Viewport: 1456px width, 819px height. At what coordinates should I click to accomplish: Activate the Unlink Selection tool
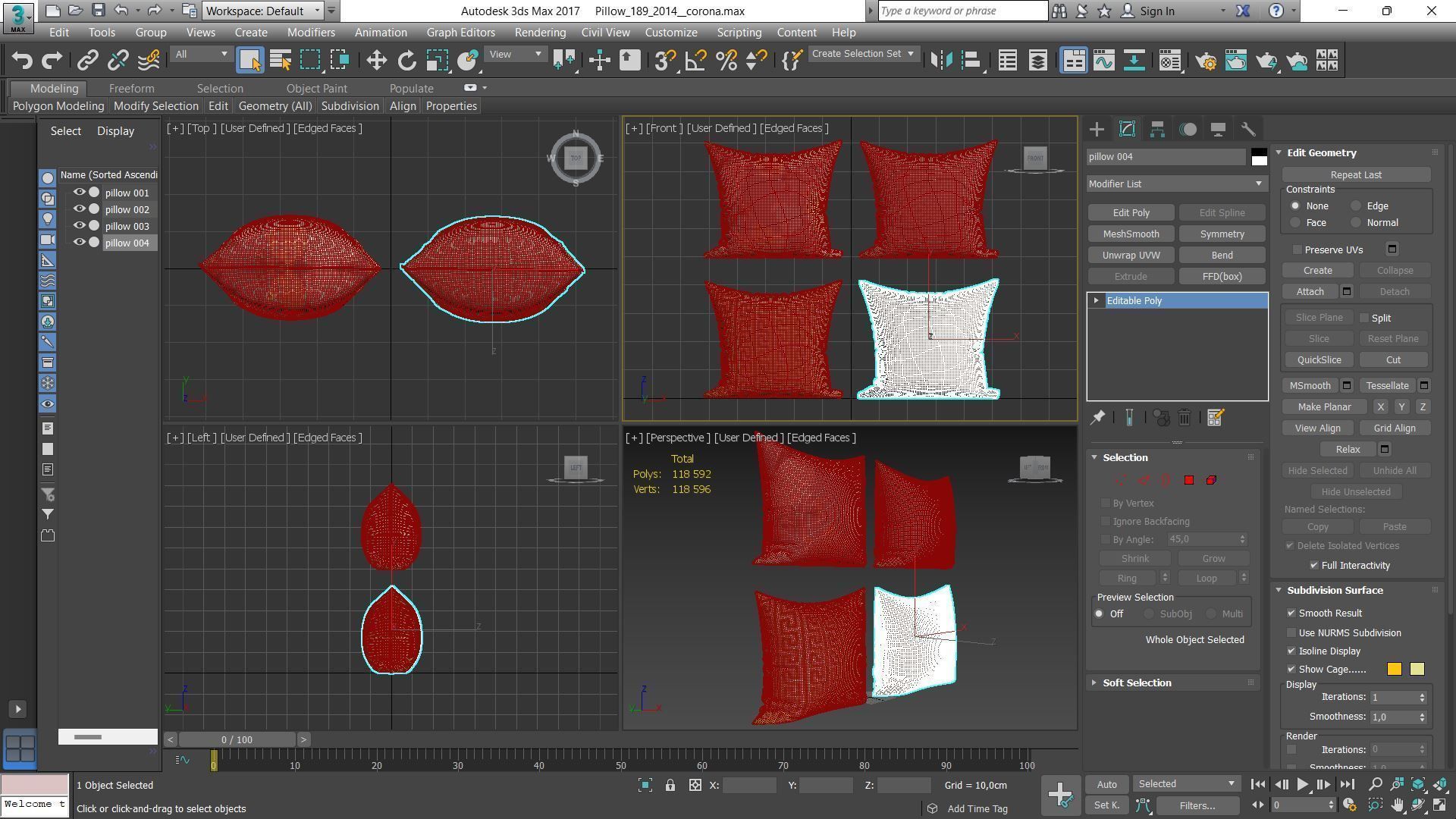tap(118, 61)
